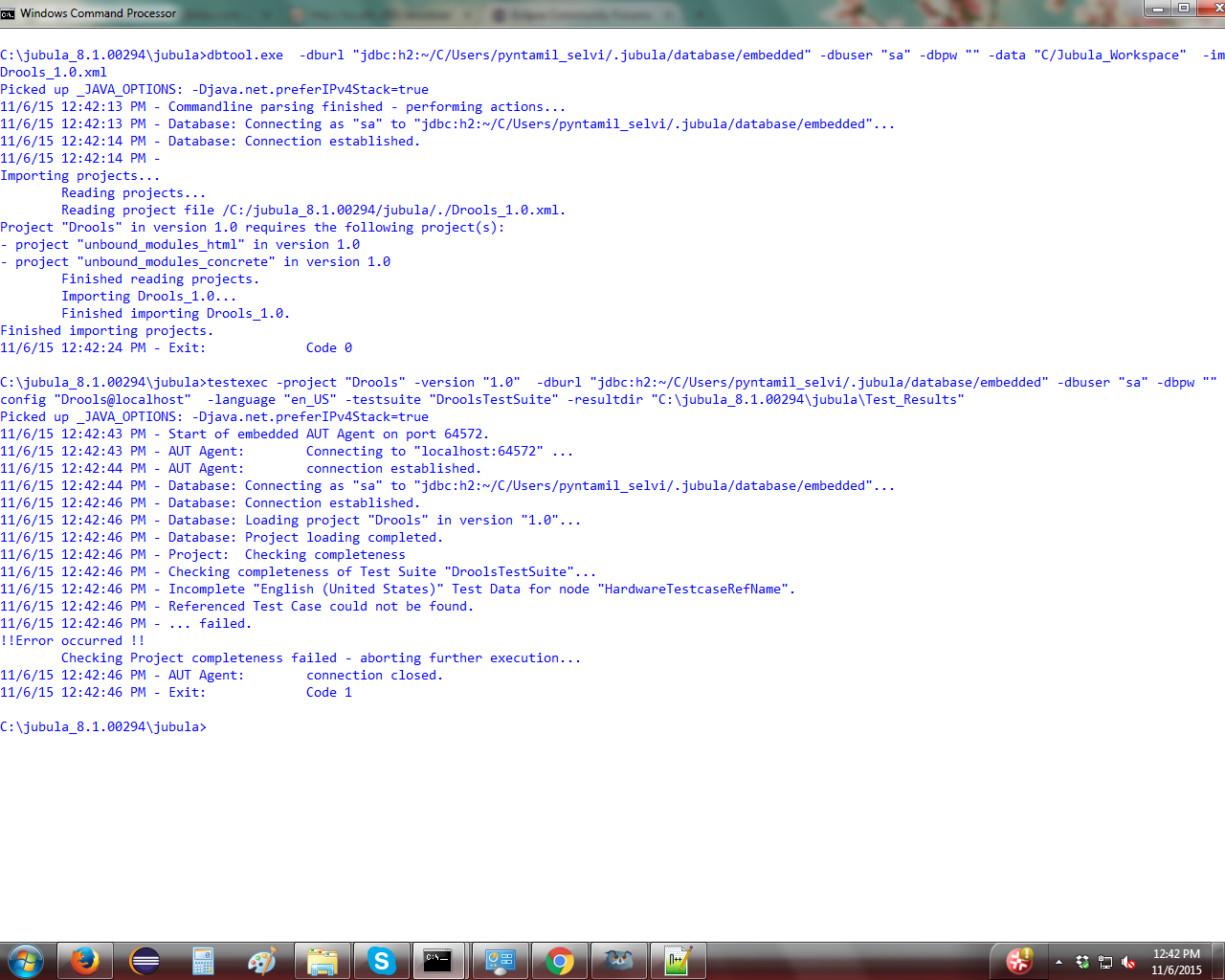
Task: Launch Firefox from the taskbar
Action: [85, 961]
